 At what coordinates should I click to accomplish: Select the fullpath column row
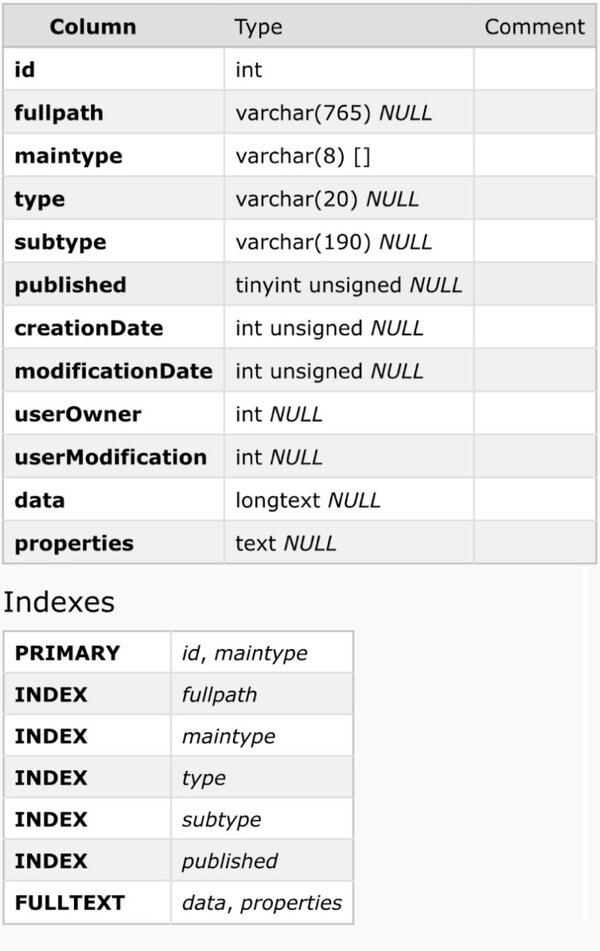[300, 113]
